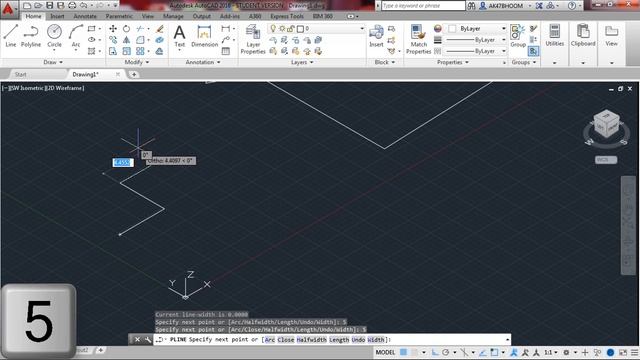Viewport: 640px width, 360px height.
Task: Select the Circle tool
Action: pyautogui.click(x=54, y=35)
